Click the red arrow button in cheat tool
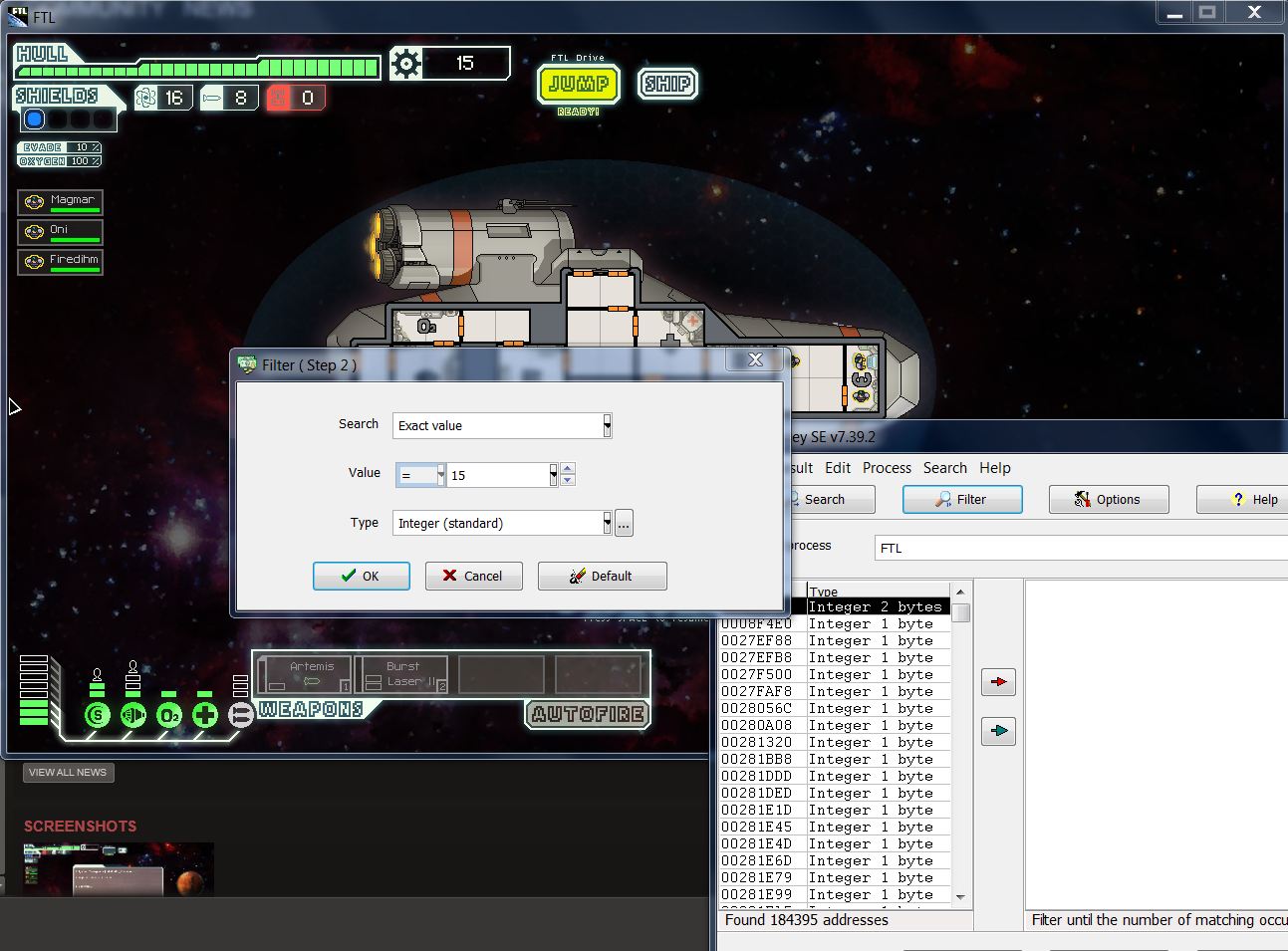Screen dimensions: 1288x951 pos(998,682)
